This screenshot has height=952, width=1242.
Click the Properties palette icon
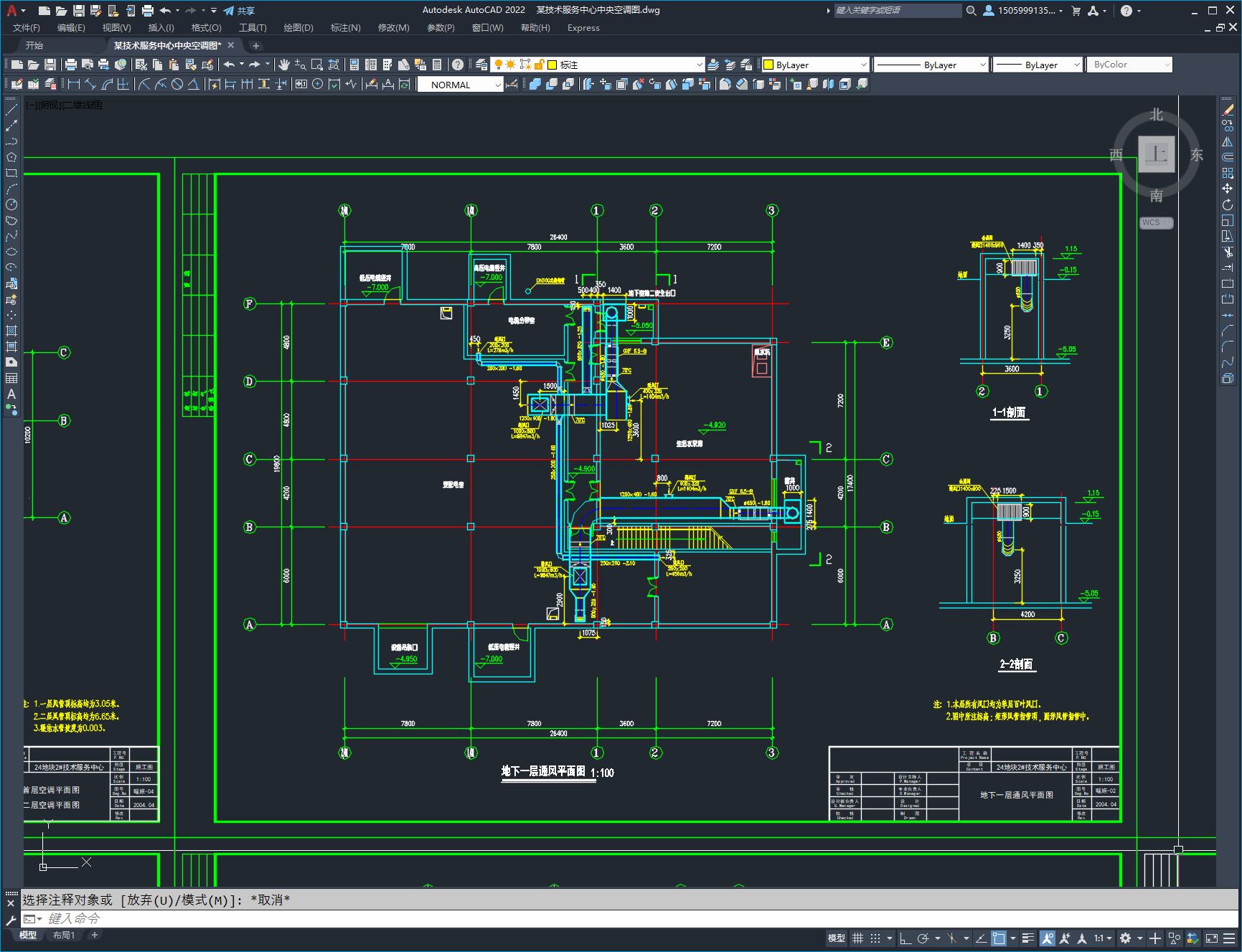point(354,65)
